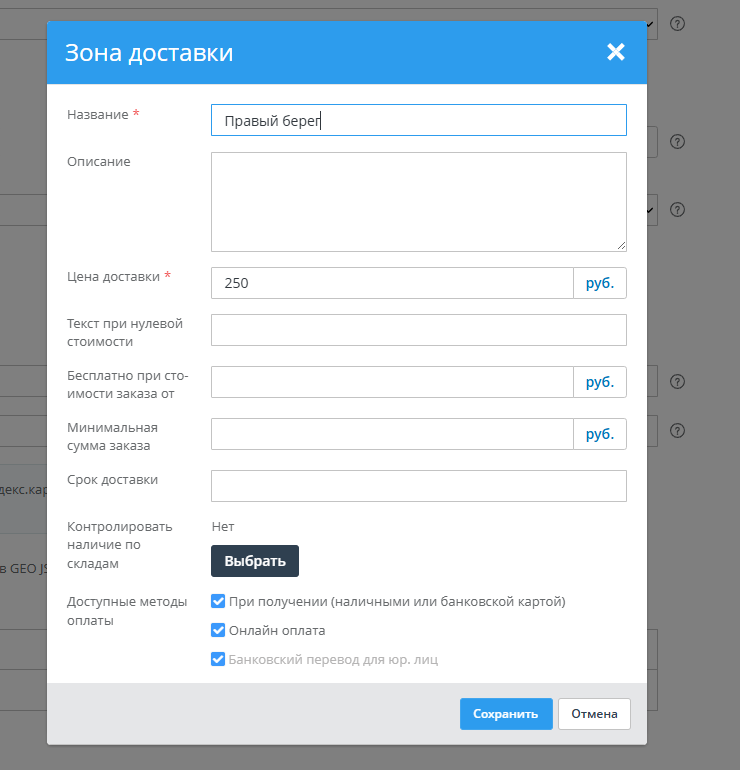Save the delivery zone with Сохранить
The height and width of the screenshot is (770, 740).
point(505,714)
